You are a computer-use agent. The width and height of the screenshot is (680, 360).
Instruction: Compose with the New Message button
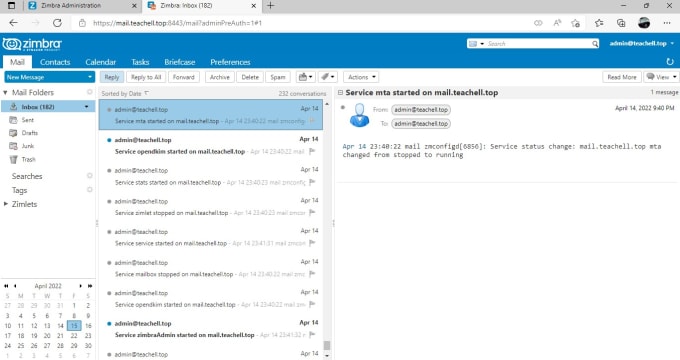[x=45, y=77]
